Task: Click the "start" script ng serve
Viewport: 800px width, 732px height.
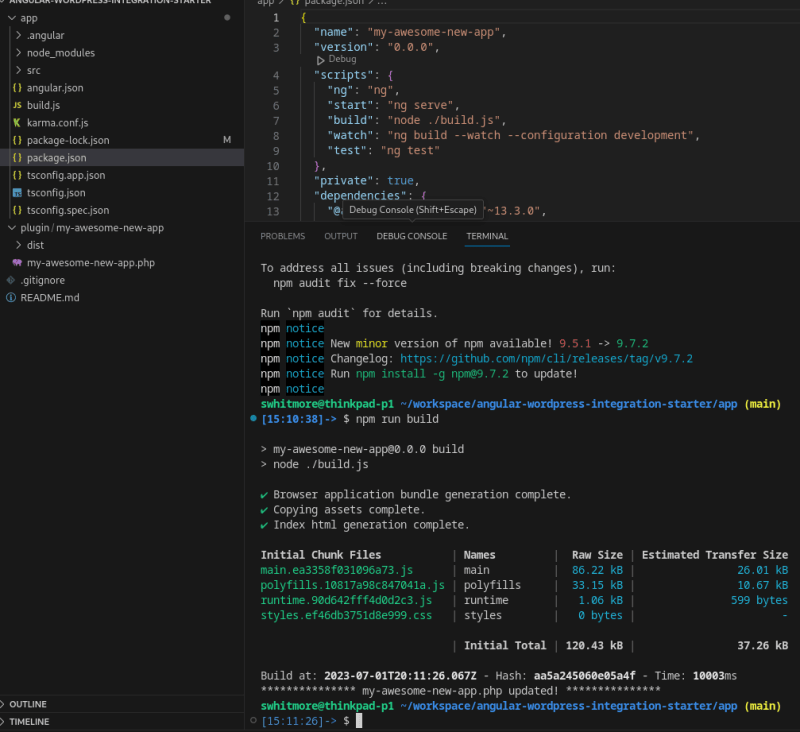Action: tap(420, 105)
